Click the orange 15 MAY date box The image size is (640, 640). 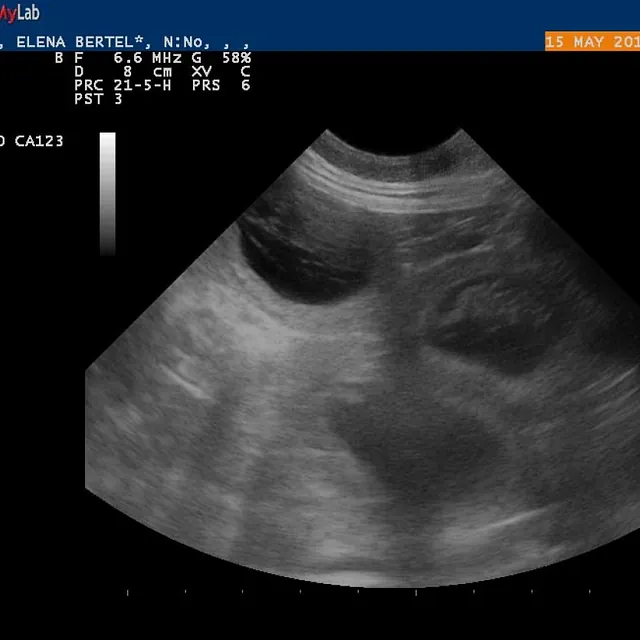[x=591, y=42]
